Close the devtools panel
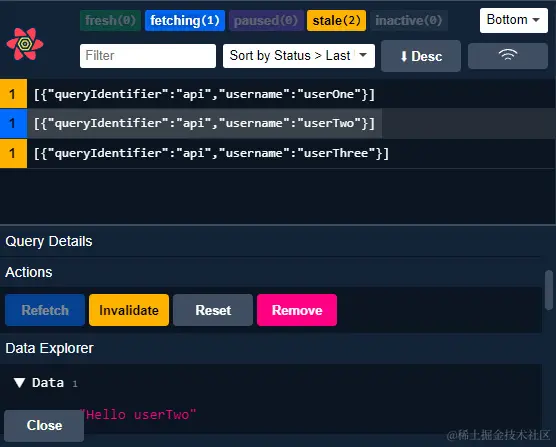The height and width of the screenshot is (447, 556). point(44,425)
